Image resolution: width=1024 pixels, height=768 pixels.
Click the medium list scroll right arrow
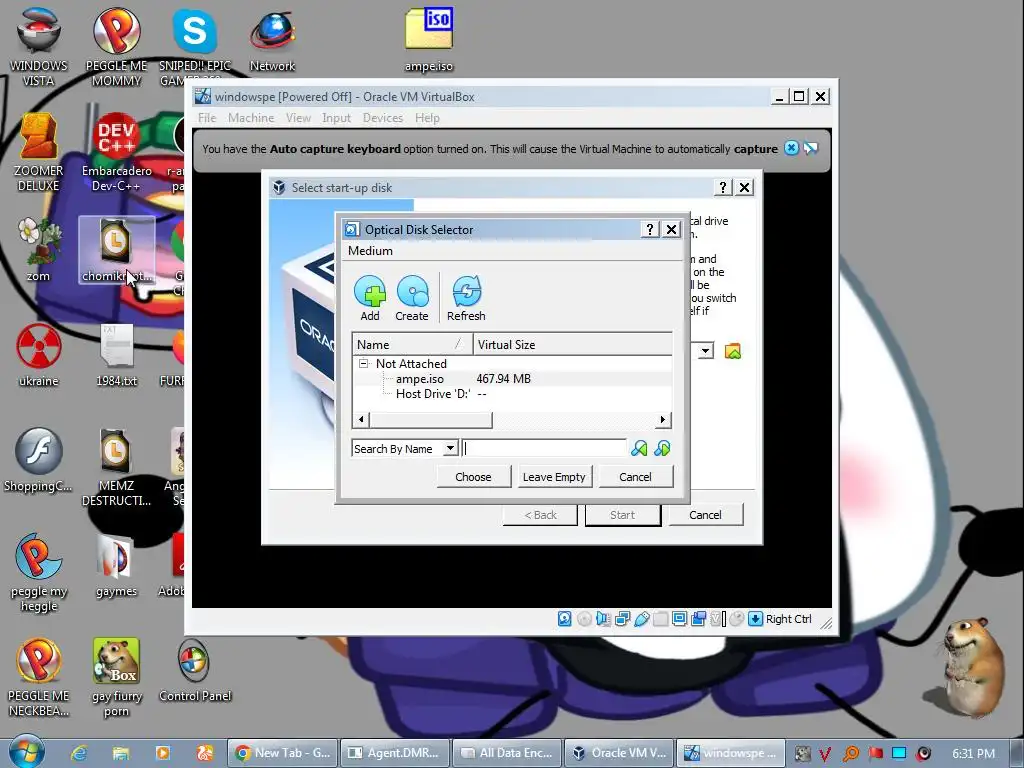[663, 420]
